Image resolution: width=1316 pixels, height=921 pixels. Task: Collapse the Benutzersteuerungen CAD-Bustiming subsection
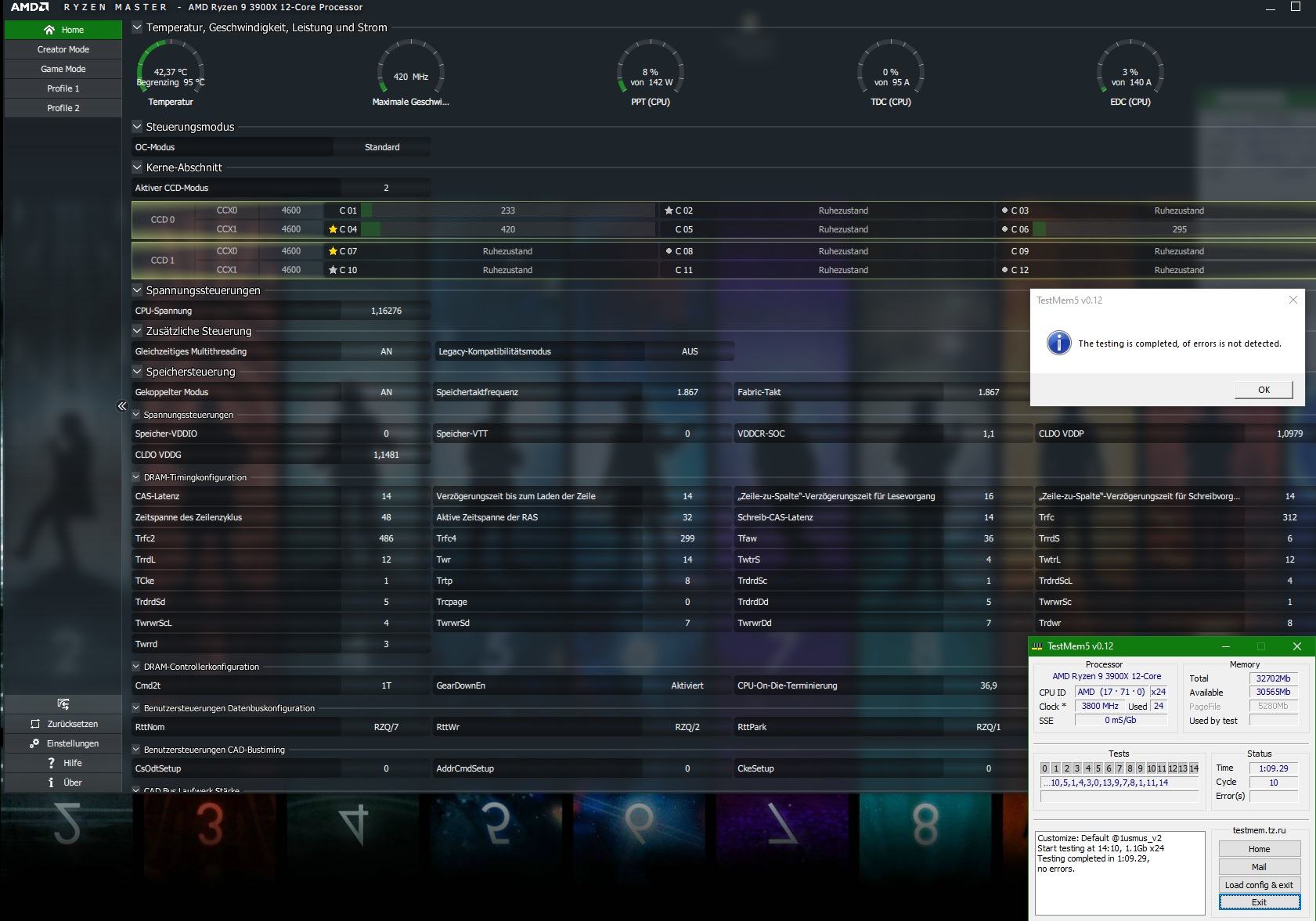[136, 750]
